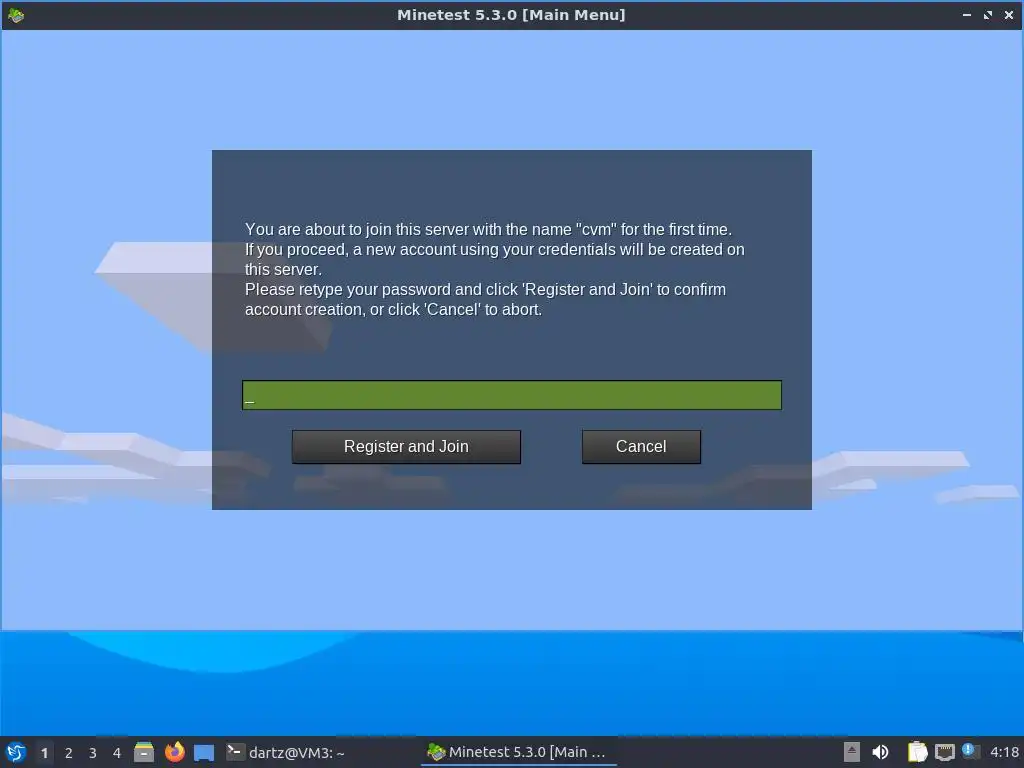Viewport: 1024px width, 768px height.
Task: Open the volume control tray icon
Action: click(880, 752)
